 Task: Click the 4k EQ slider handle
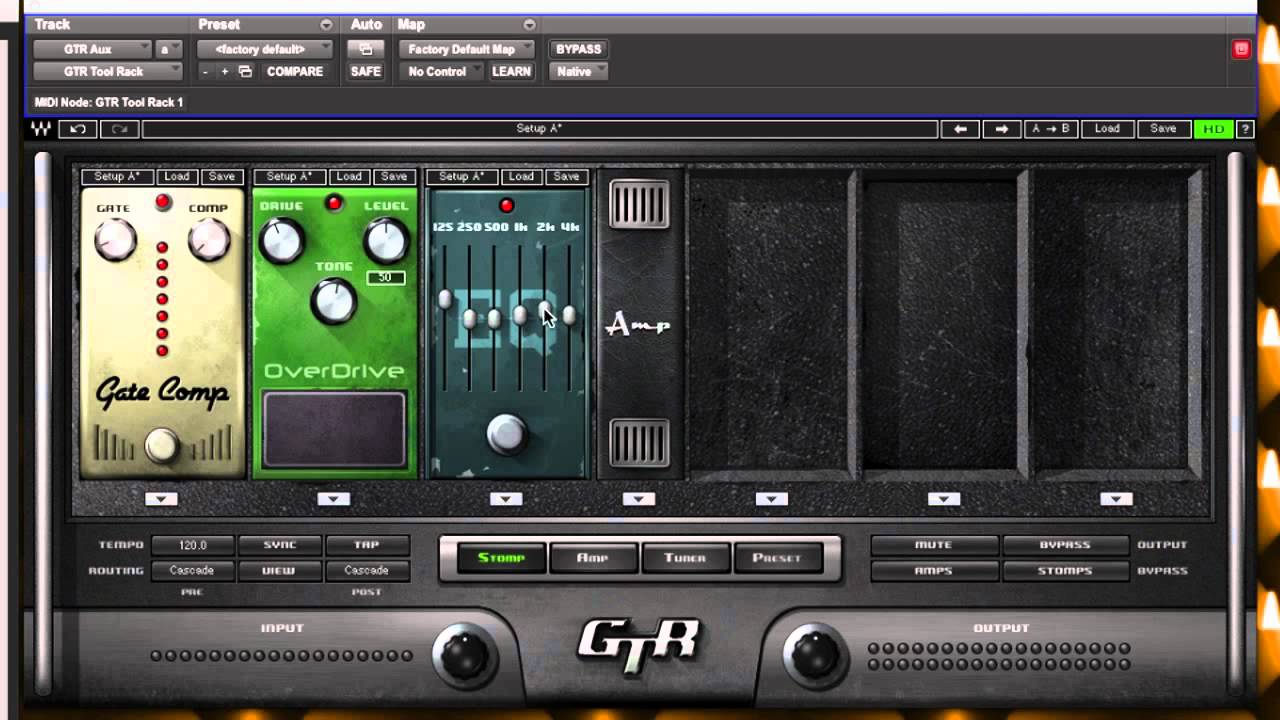[569, 315]
